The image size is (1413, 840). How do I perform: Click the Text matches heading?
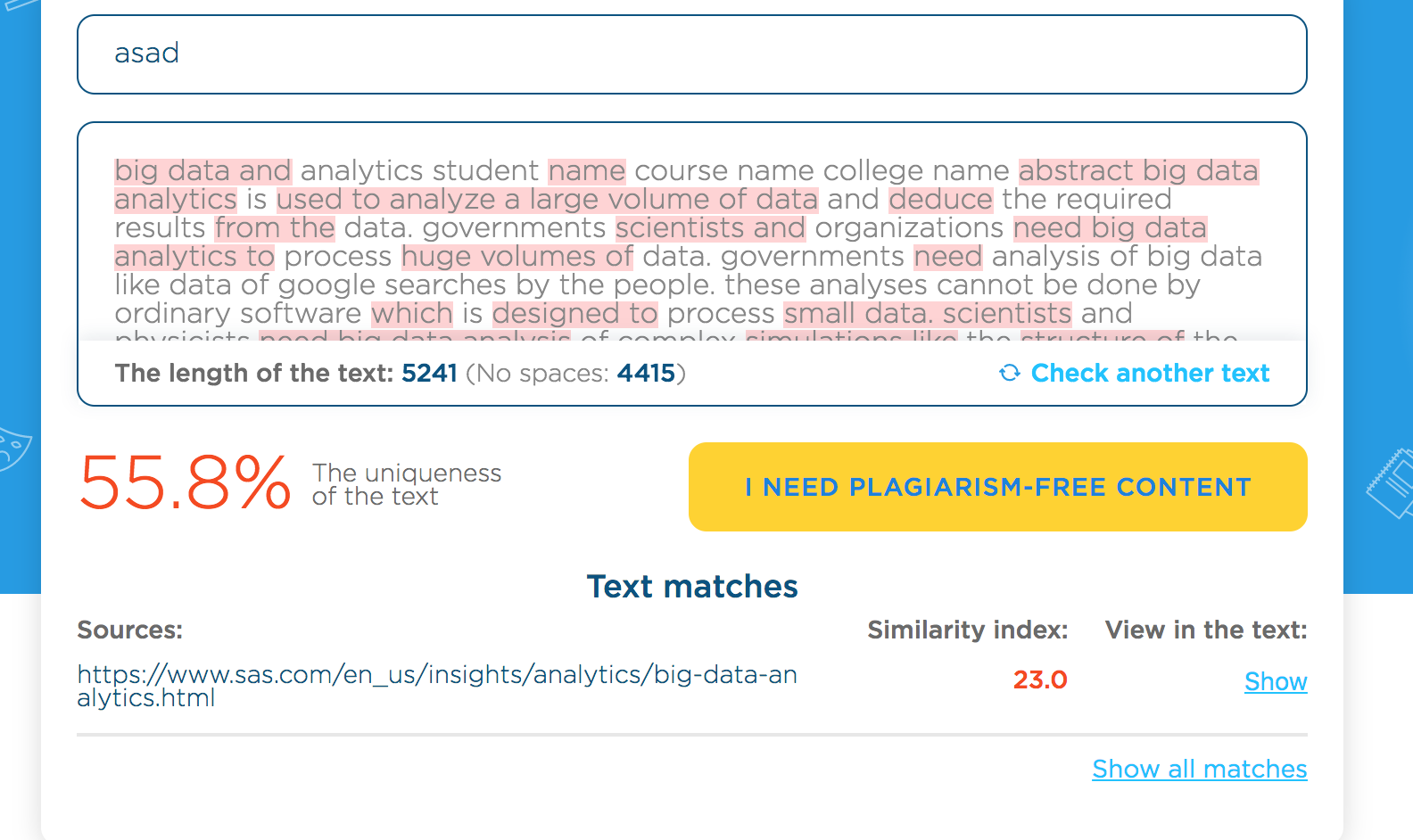(692, 586)
